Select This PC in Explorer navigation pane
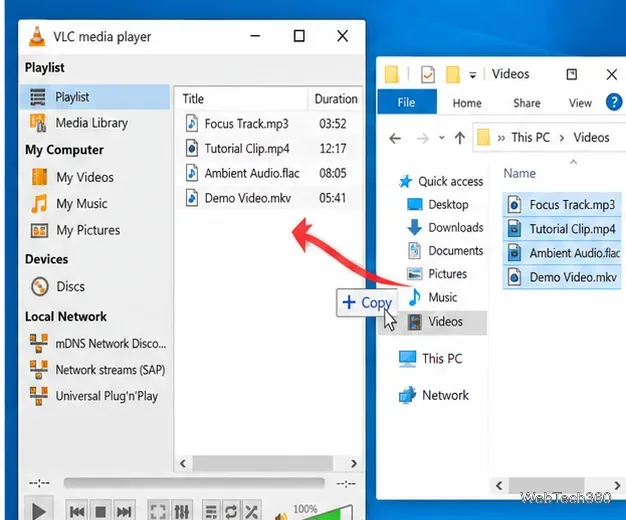Screen dimensions: 626x520 [x=430, y=359]
